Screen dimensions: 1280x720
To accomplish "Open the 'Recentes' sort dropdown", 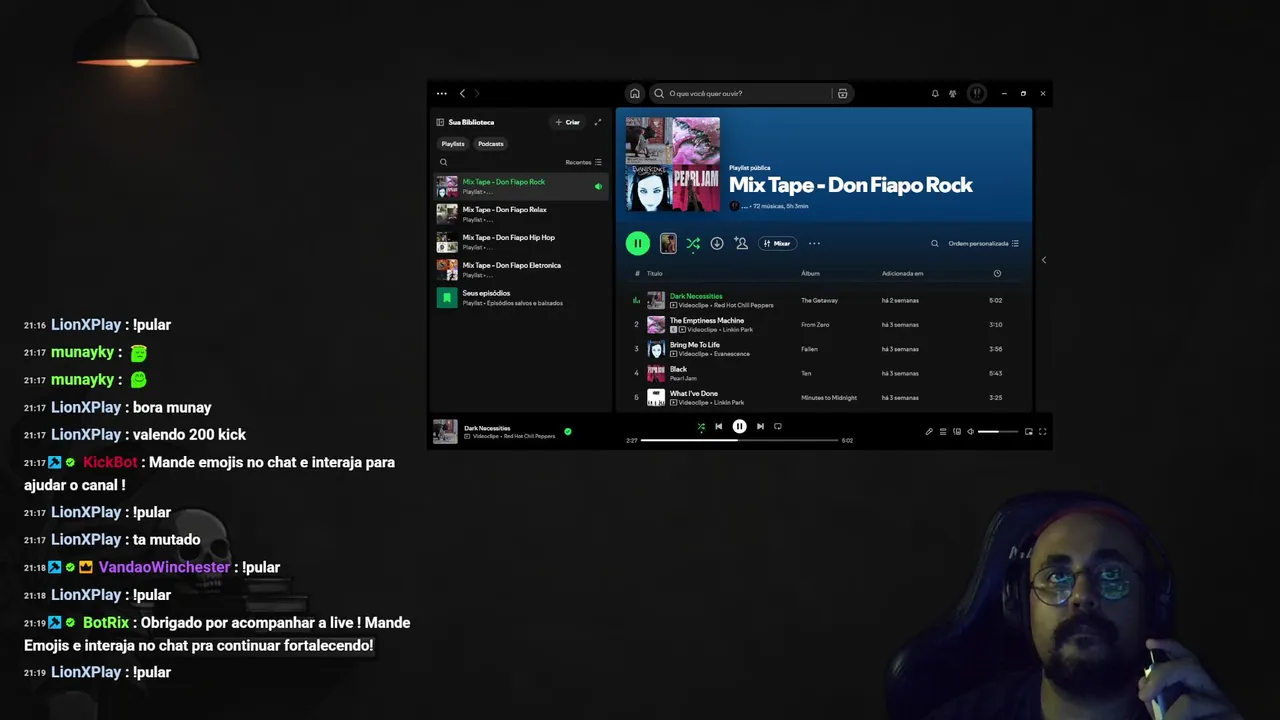I will point(584,162).
